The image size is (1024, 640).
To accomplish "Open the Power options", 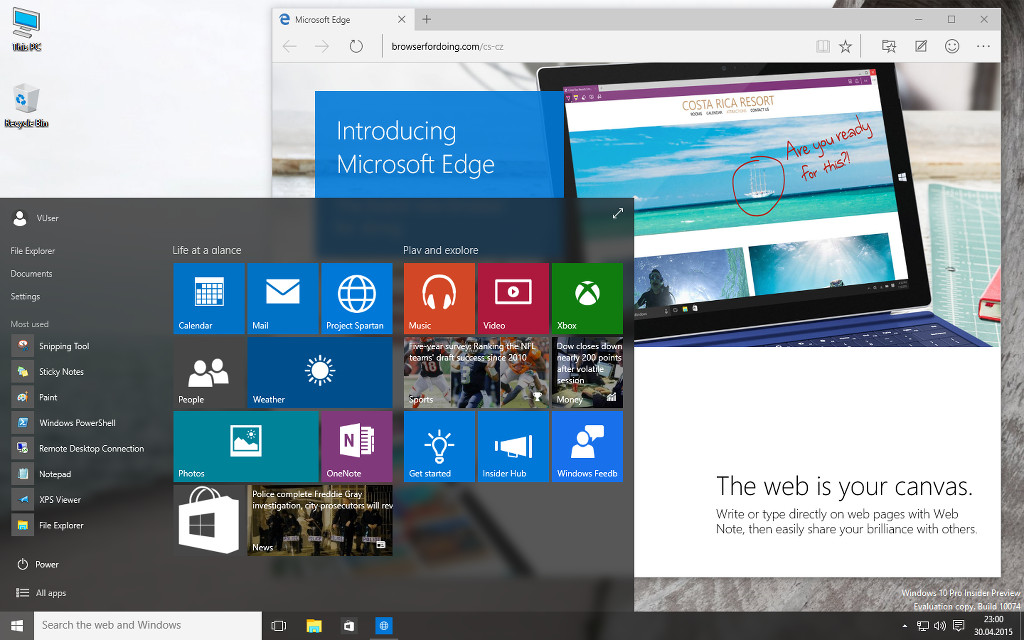I will point(38,564).
